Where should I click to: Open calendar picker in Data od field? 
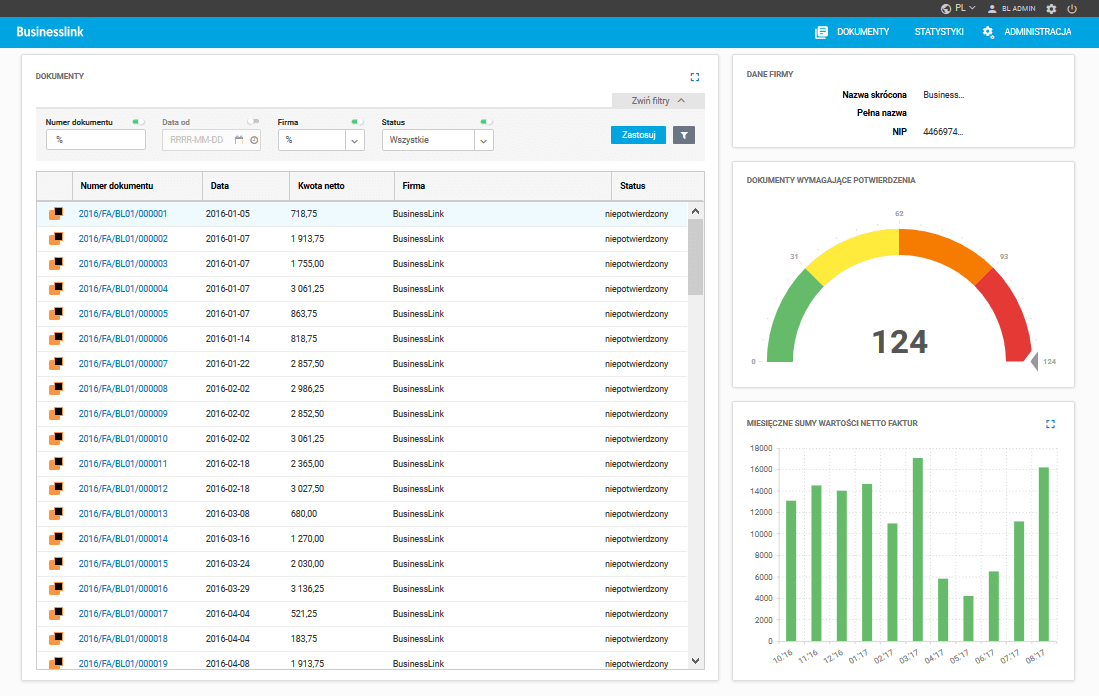[239, 140]
